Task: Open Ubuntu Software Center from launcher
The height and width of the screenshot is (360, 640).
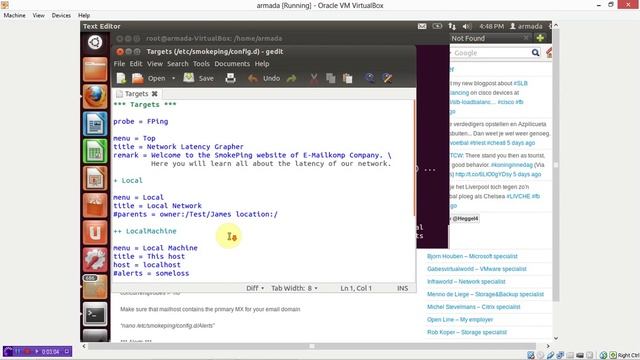Action: tap(95, 205)
